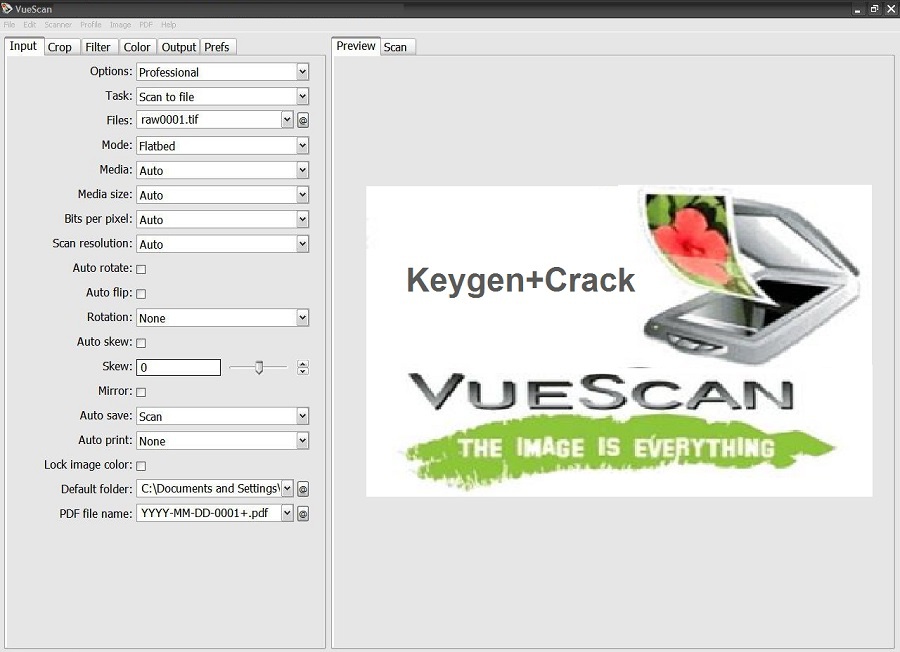Toggle the Auto skew checkbox
This screenshot has width=900, height=652.
141,343
